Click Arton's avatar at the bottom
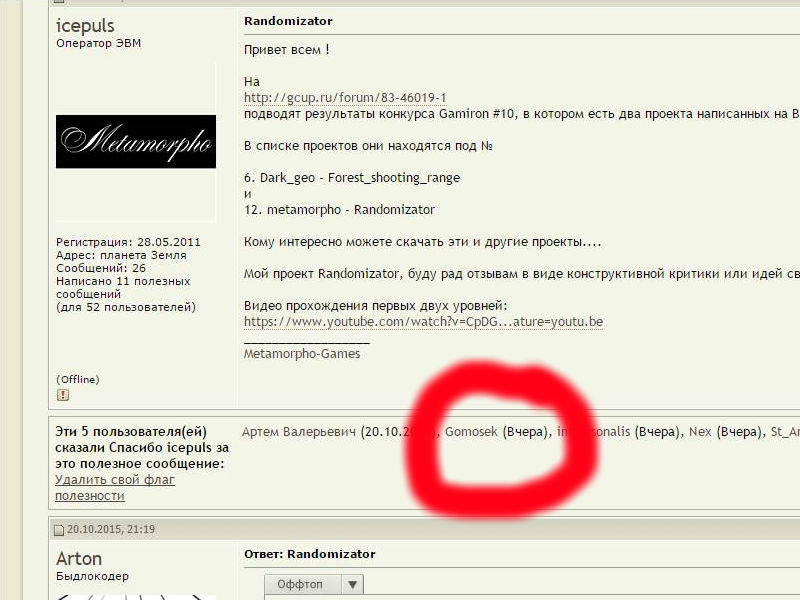 click(136, 595)
